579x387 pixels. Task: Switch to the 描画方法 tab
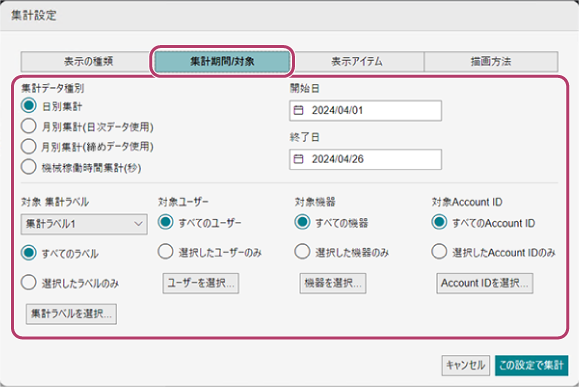[x=491, y=61]
